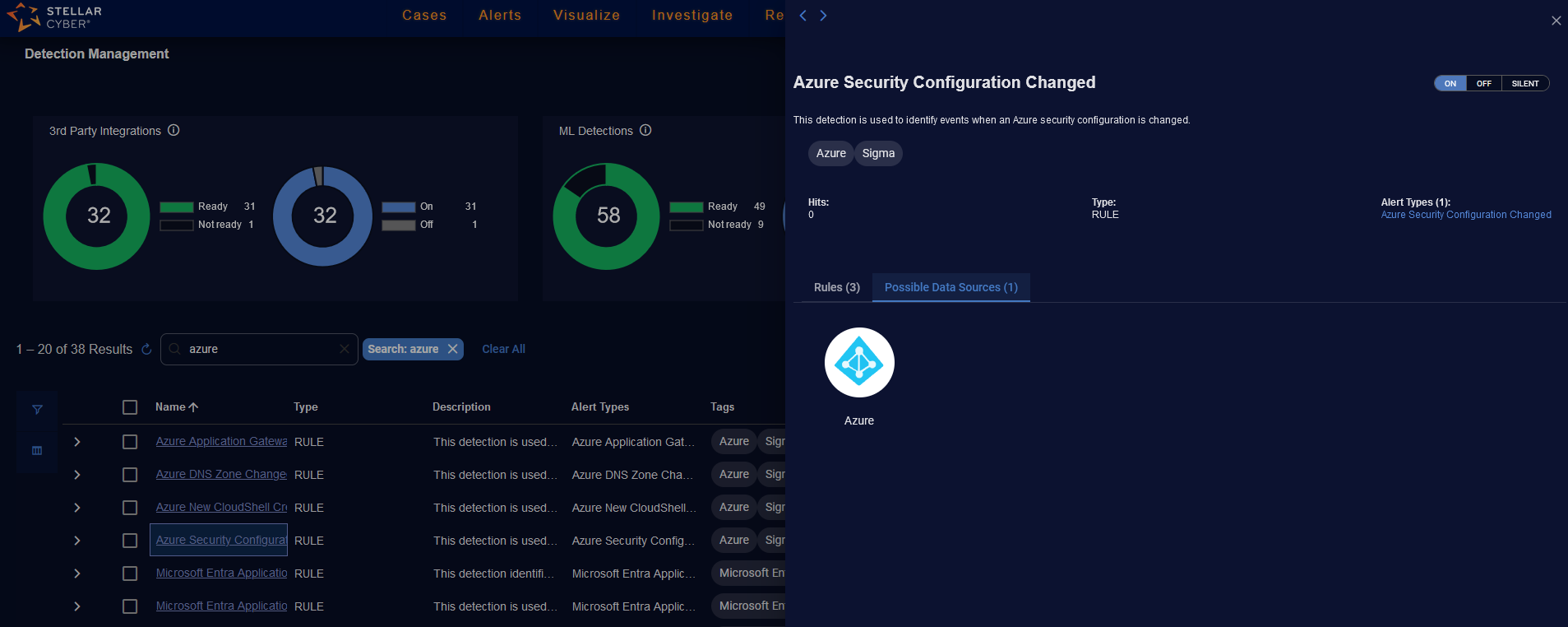
Task: Switch to the Rules (3) tab
Action: pyautogui.click(x=836, y=287)
